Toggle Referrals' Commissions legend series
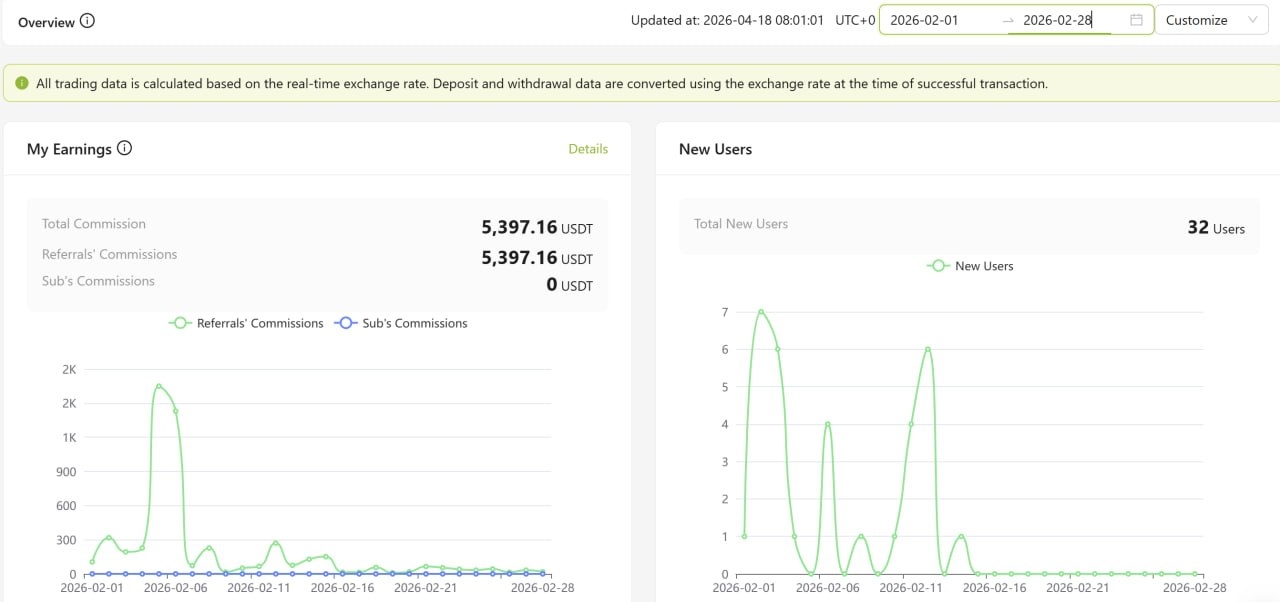Screen dimensions: 1280x602 point(247,323)
